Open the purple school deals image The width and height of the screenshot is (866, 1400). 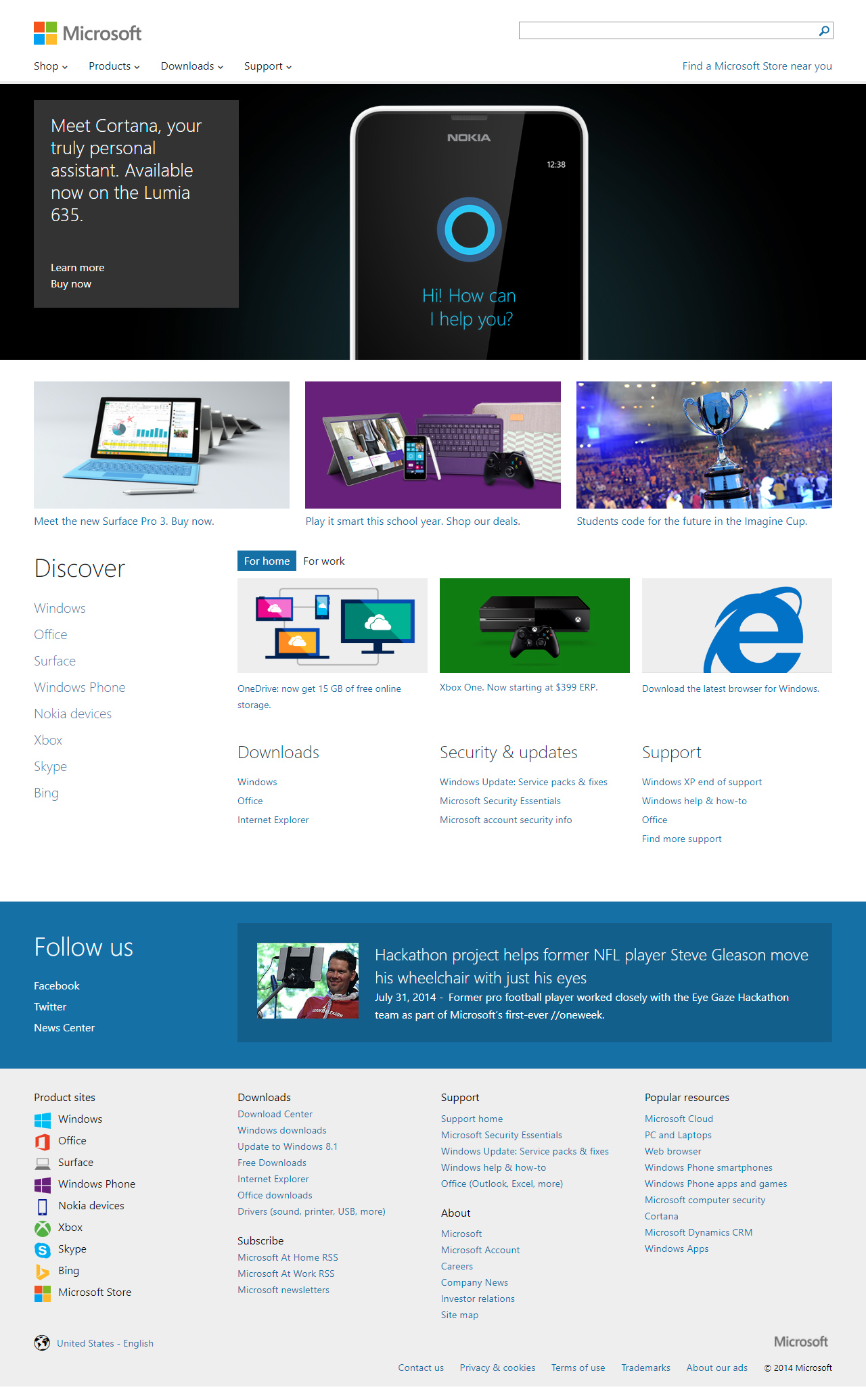point(433,445)
